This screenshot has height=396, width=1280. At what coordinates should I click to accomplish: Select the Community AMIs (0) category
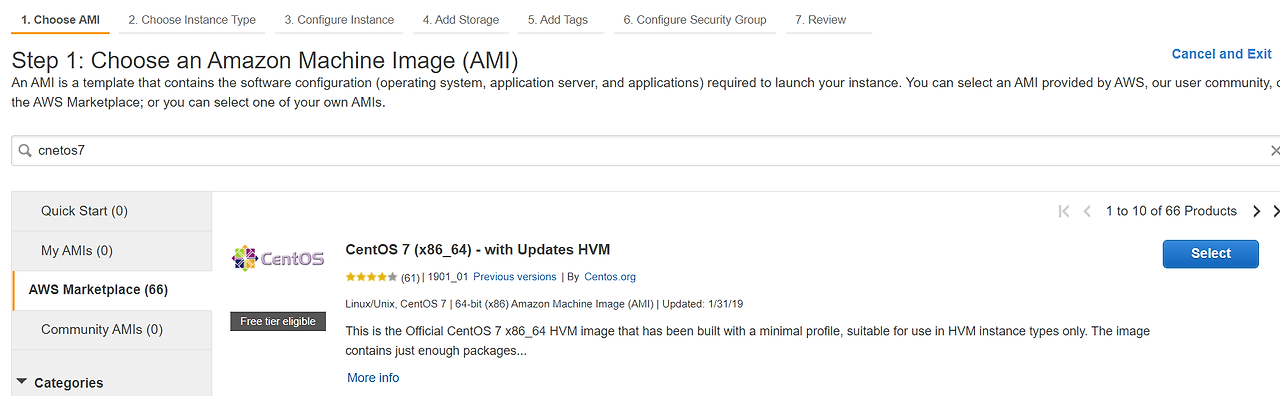pyautogui.click(x=112, y=329)
